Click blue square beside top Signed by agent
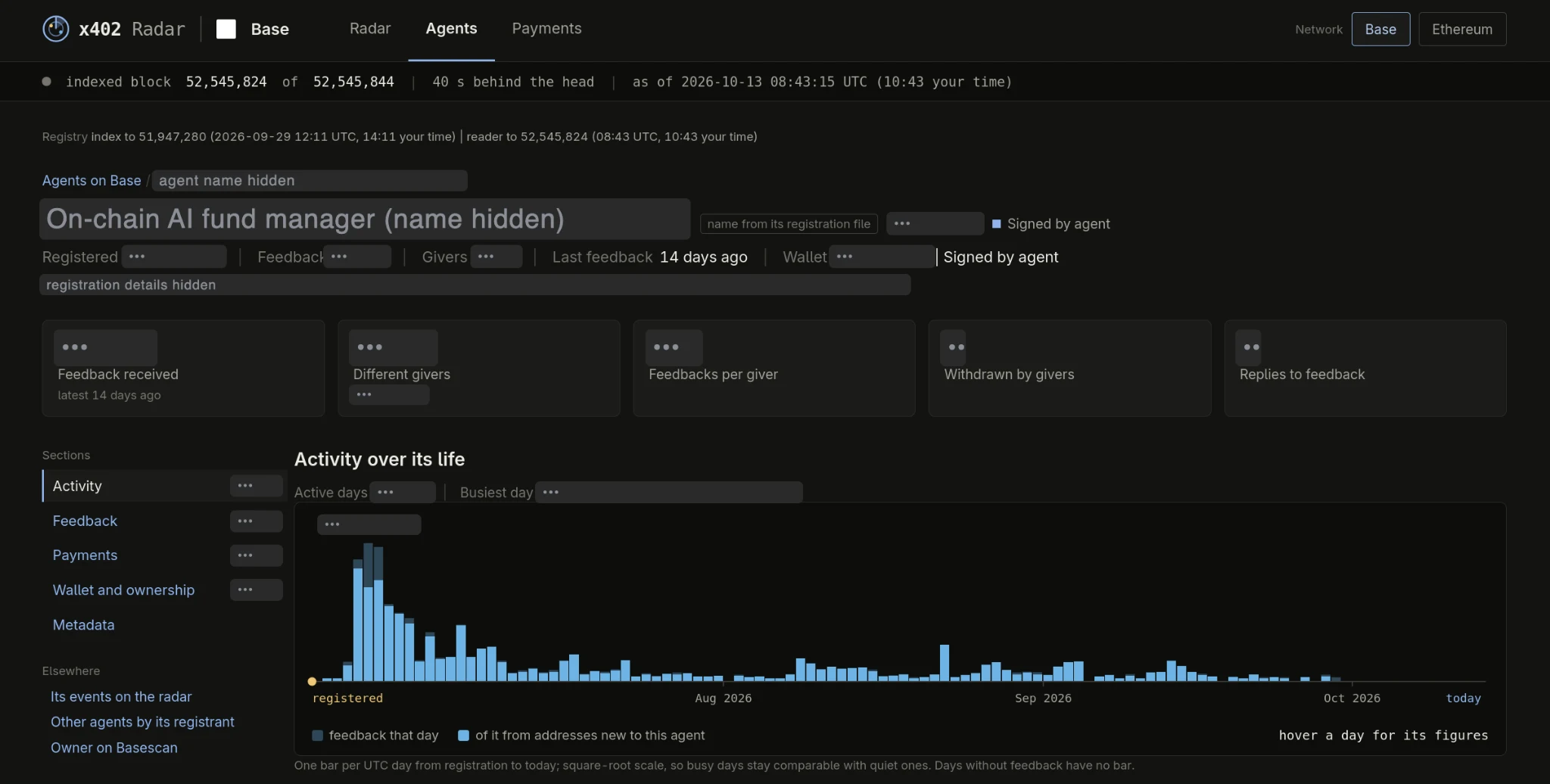This screenshot has height=784, width=1550. coord(996,224)
